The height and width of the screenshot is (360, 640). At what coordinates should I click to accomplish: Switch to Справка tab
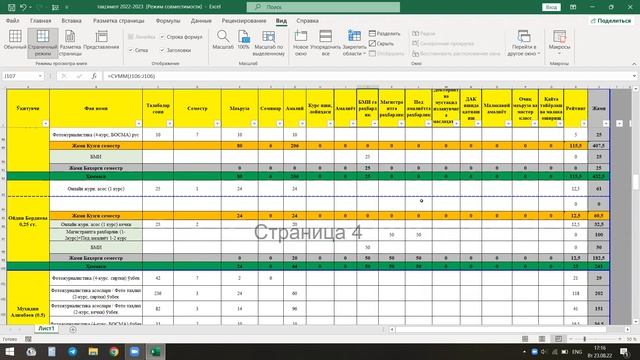tap(307, 20)
